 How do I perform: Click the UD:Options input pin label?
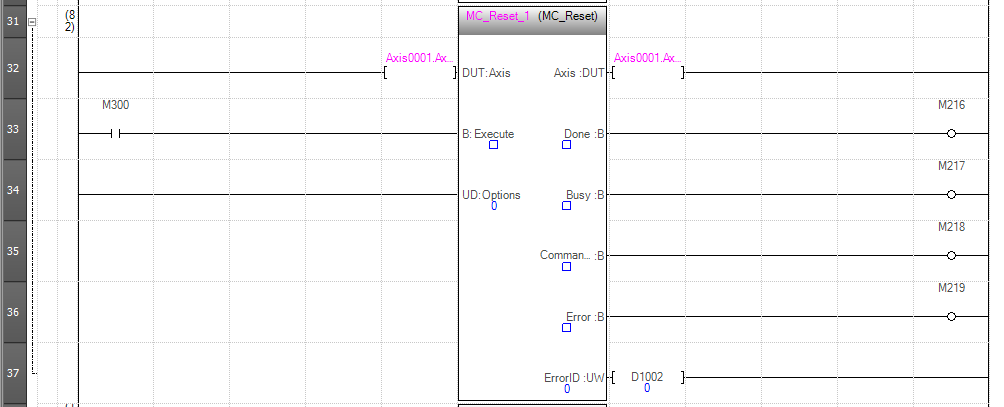click(x=491, y=195)
